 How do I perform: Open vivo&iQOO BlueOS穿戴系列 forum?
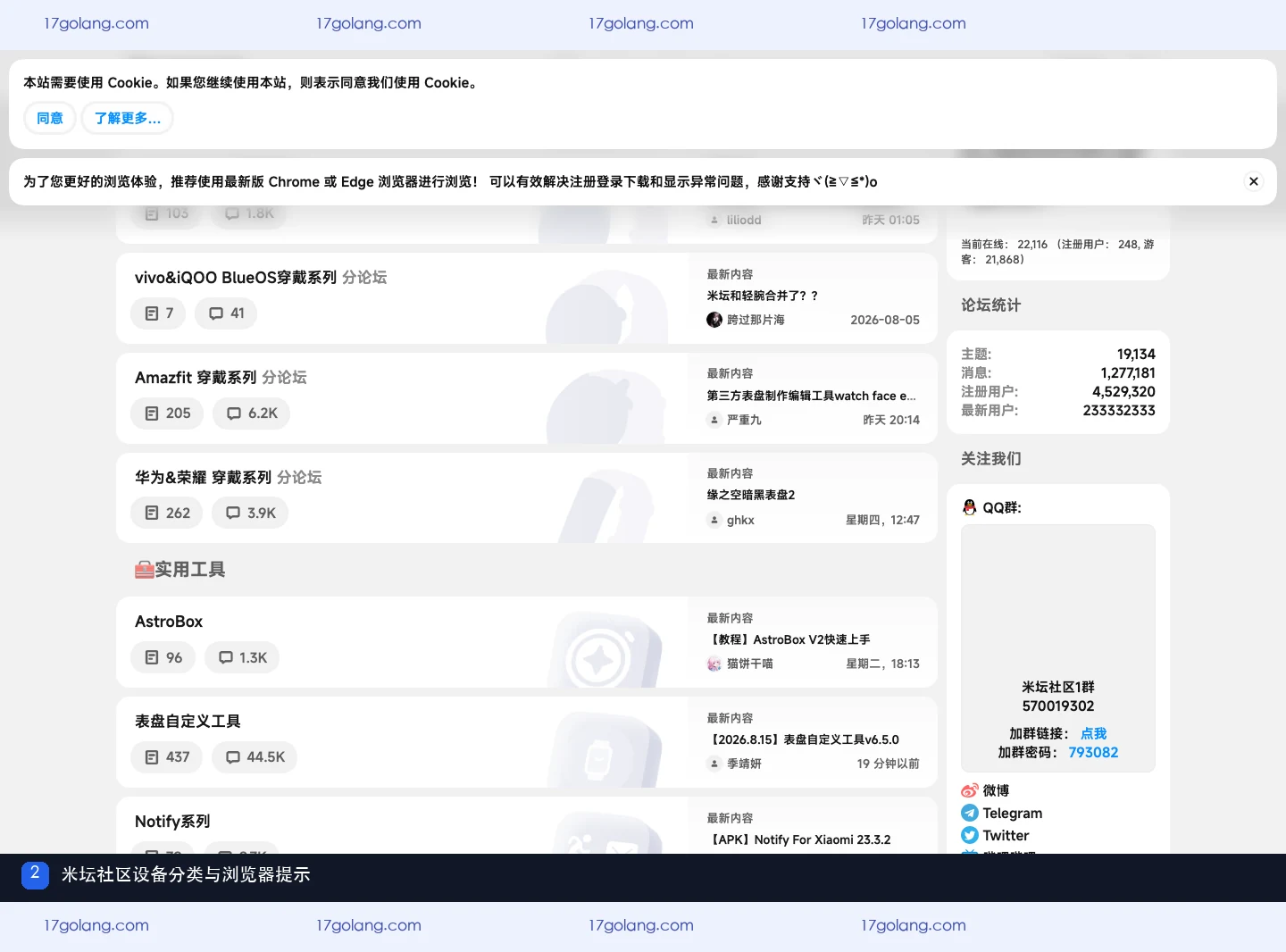(x=236, y=278)
